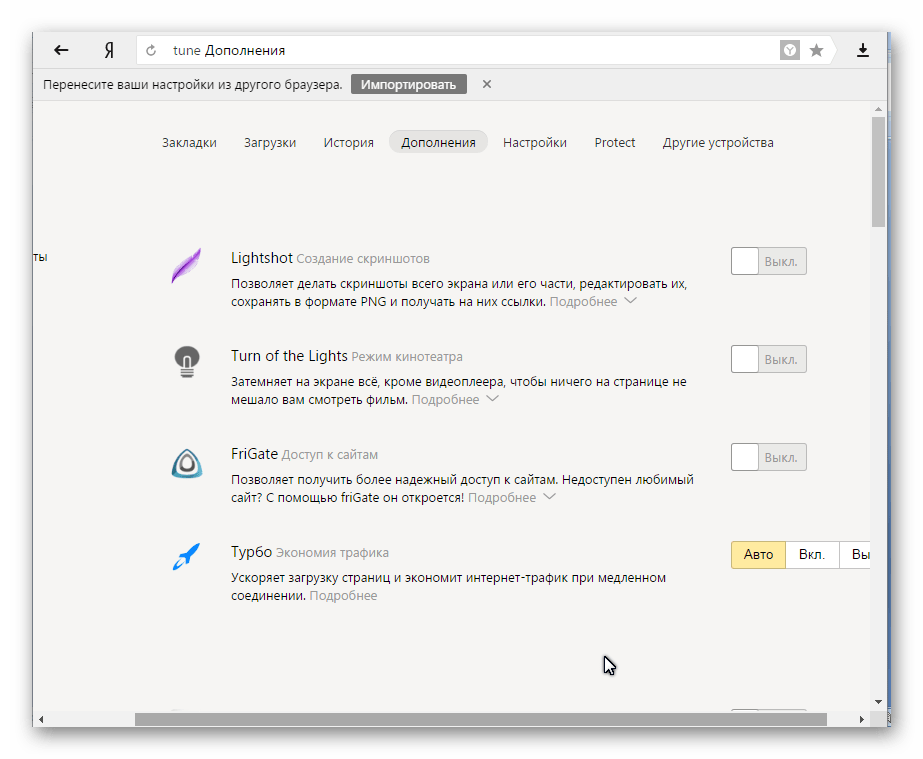Click the vertical scrollbar thumb

pos(878,172)
